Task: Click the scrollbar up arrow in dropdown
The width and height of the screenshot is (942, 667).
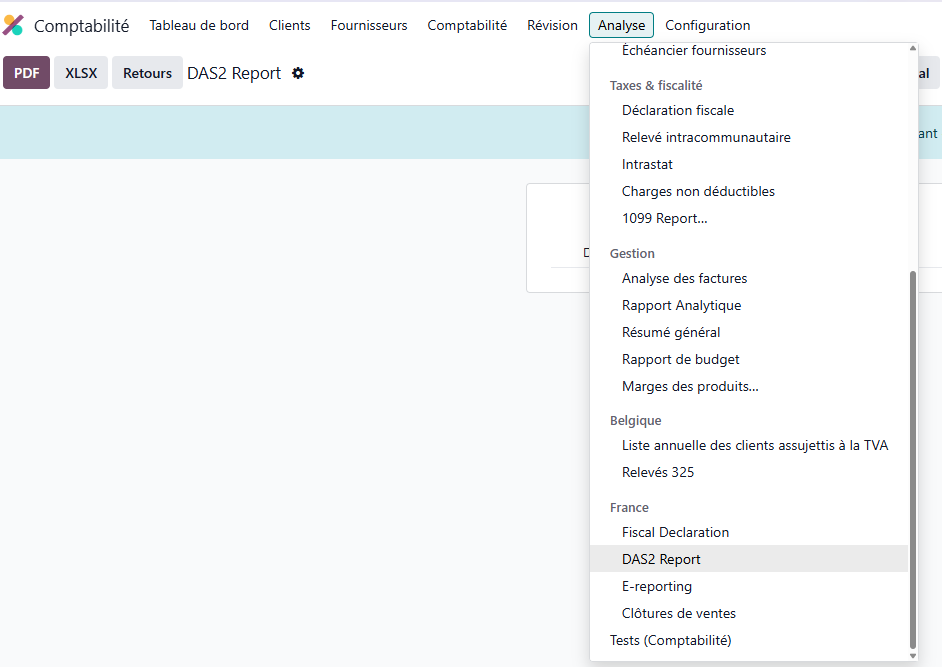Action: coord(913,48)
